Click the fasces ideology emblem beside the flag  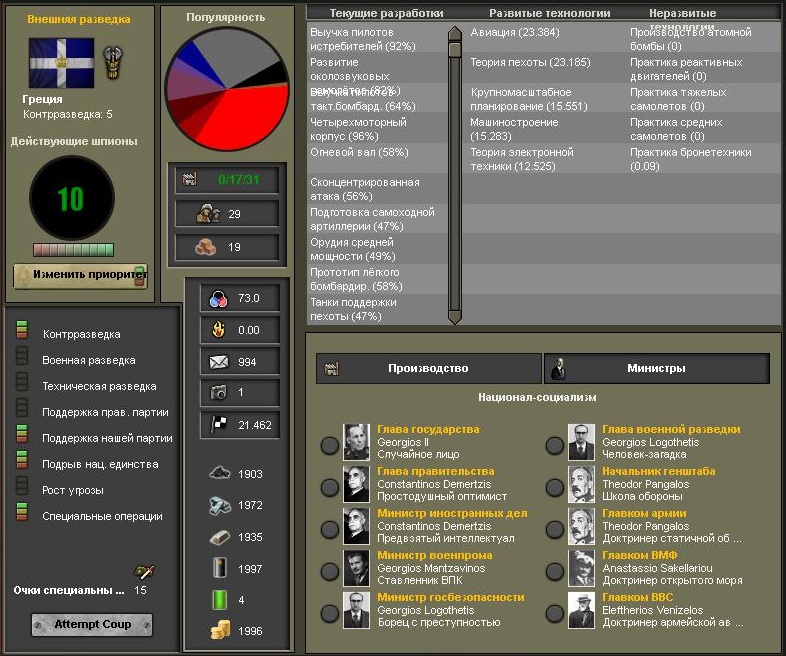[113, 61]
